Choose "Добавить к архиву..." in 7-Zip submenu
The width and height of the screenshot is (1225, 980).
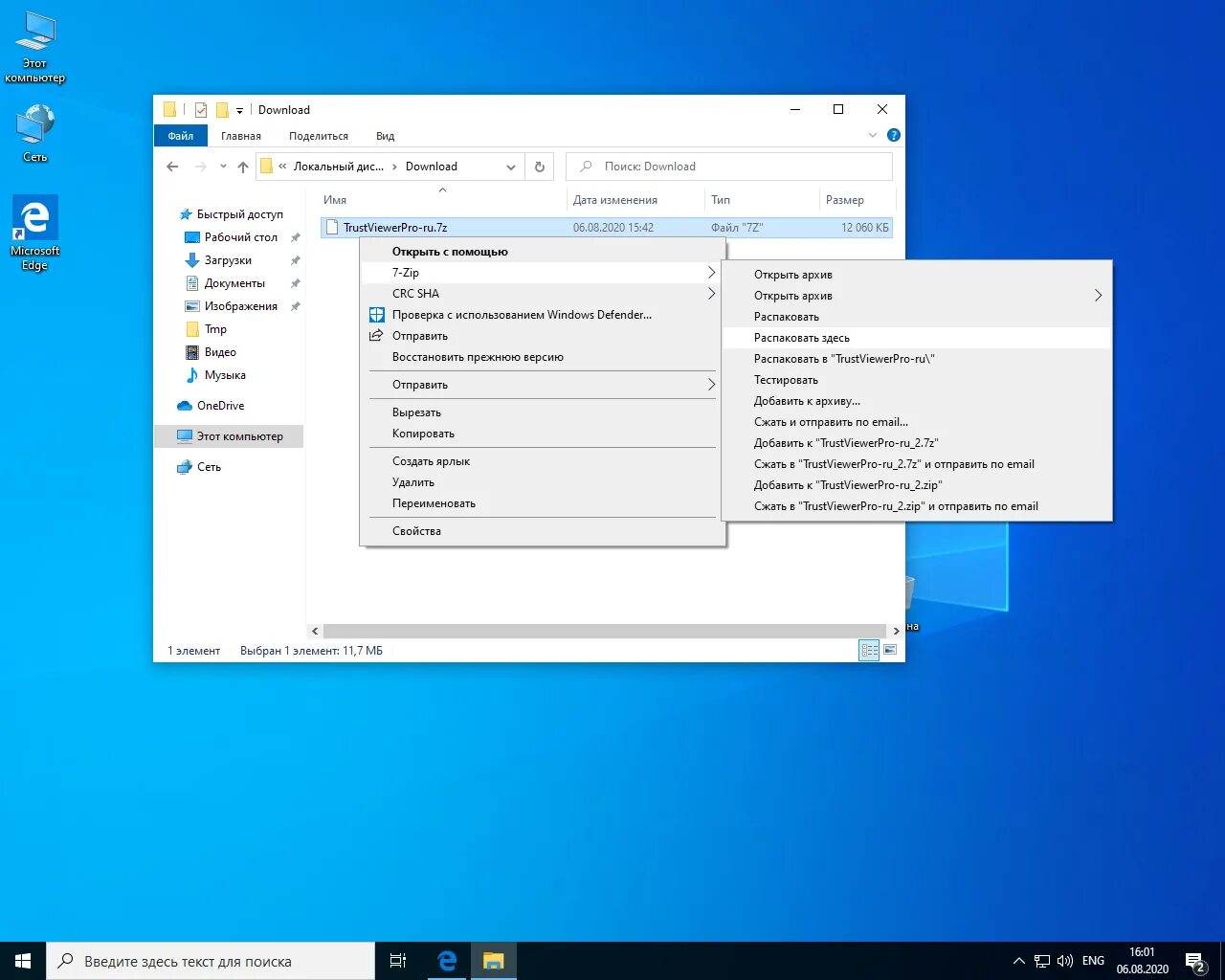917,401
